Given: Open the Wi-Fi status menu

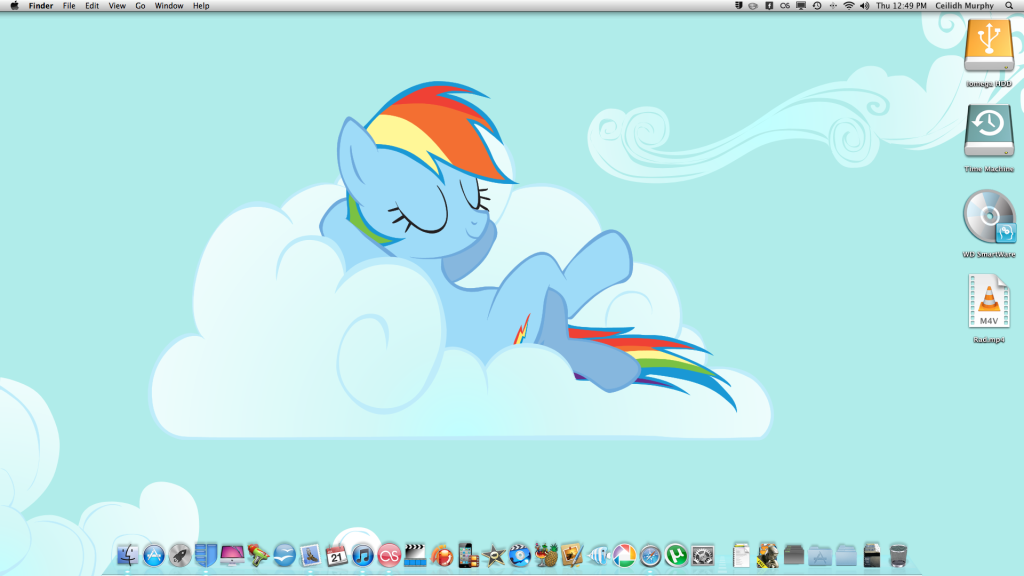Looking at the screenshot, I should (x=849, y=5).
